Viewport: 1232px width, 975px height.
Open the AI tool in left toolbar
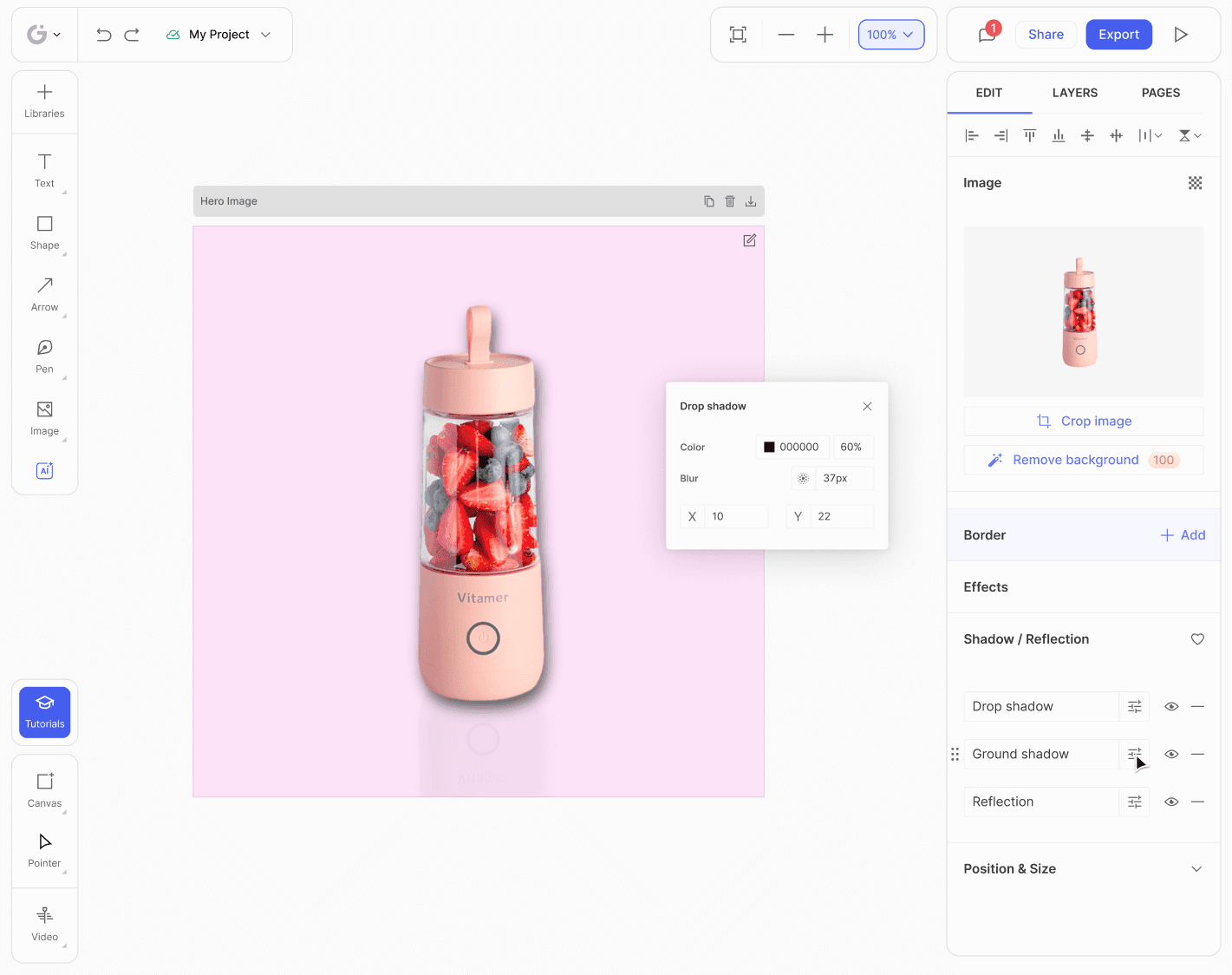pos(44,470)
